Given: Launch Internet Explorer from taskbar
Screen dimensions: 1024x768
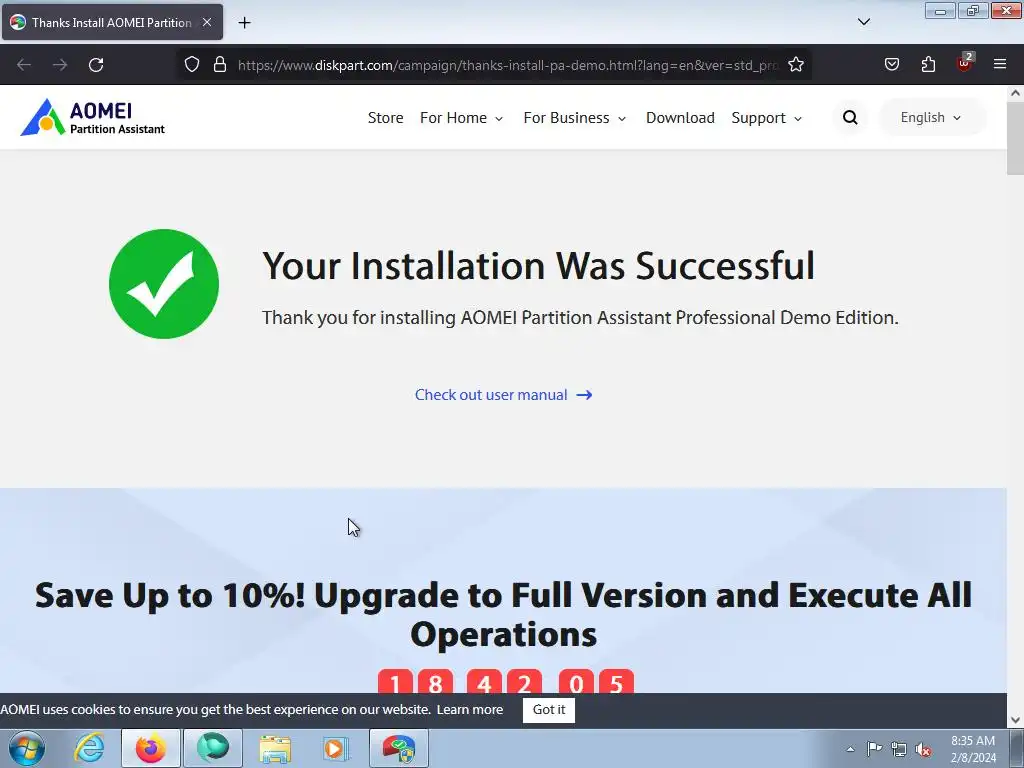Looking at the screenshot, I should tap(89, 748).
